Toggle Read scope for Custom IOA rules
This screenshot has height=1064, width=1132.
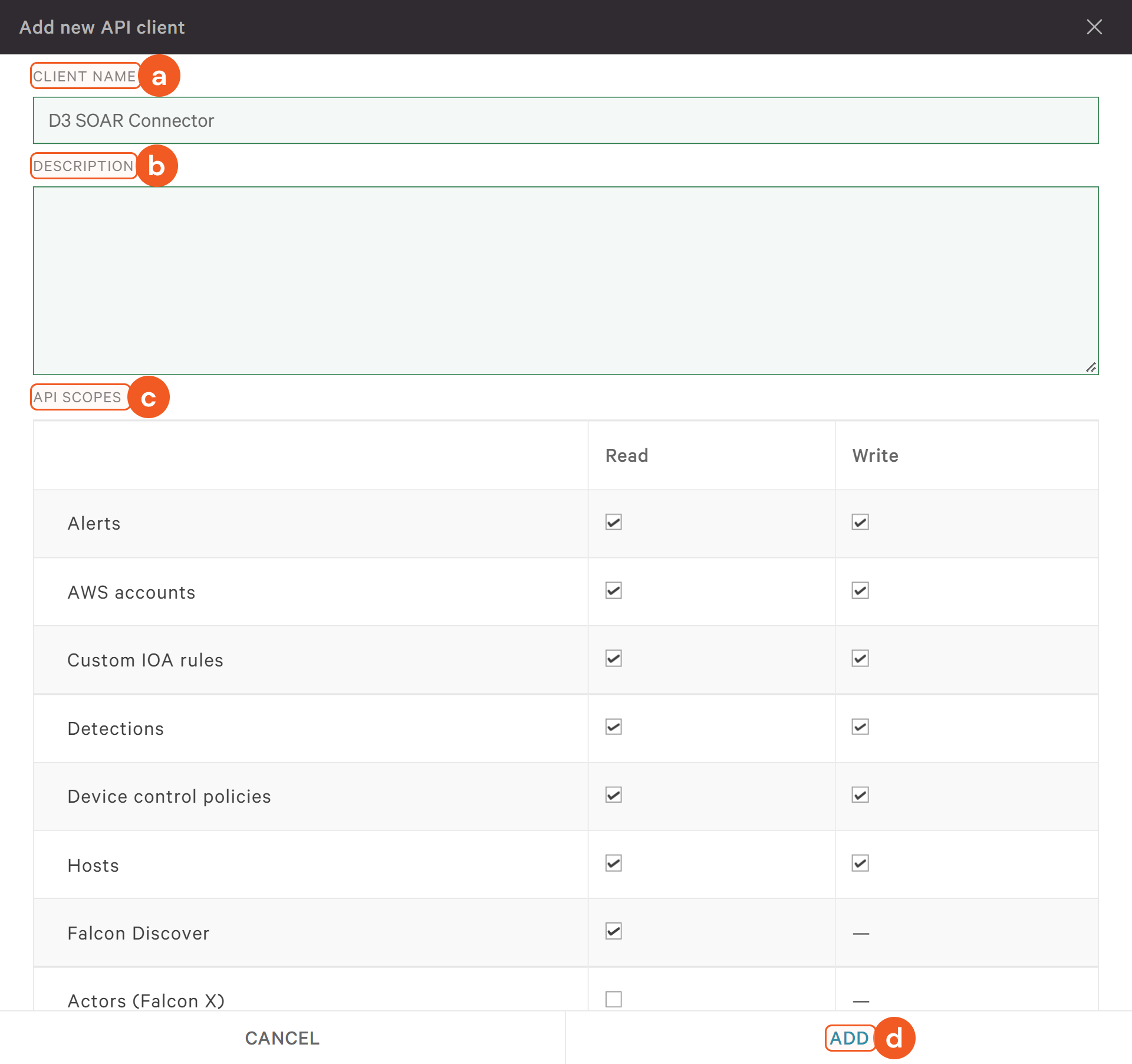coord(613,659)
